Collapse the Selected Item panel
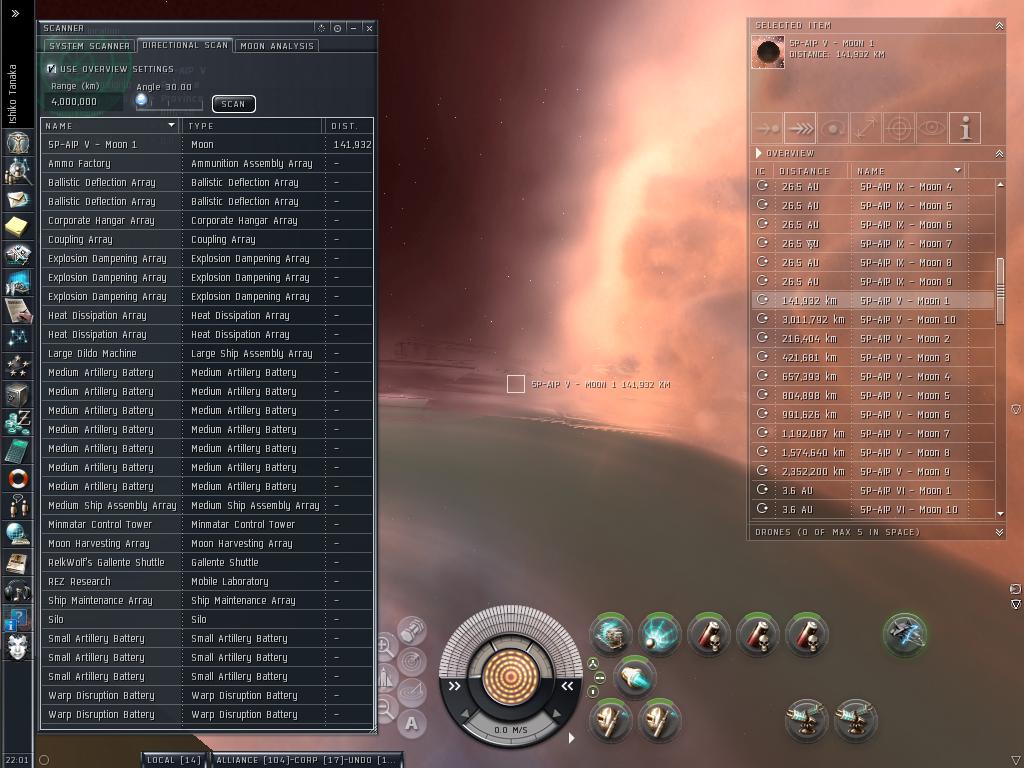The height and width of the screenshot is (768, 1024). (x=999, y=25)
